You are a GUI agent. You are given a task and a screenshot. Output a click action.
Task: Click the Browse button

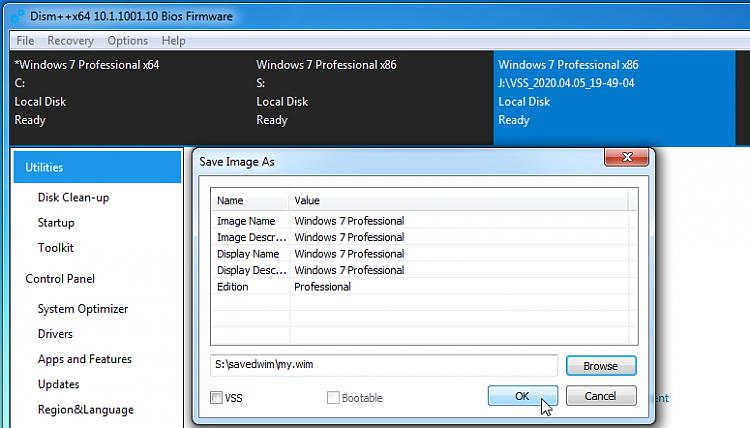coord(600,366)
